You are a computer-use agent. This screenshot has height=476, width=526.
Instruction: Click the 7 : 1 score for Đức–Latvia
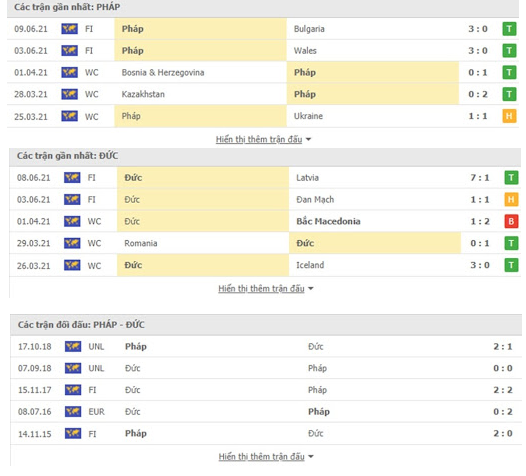pos(480,177)
